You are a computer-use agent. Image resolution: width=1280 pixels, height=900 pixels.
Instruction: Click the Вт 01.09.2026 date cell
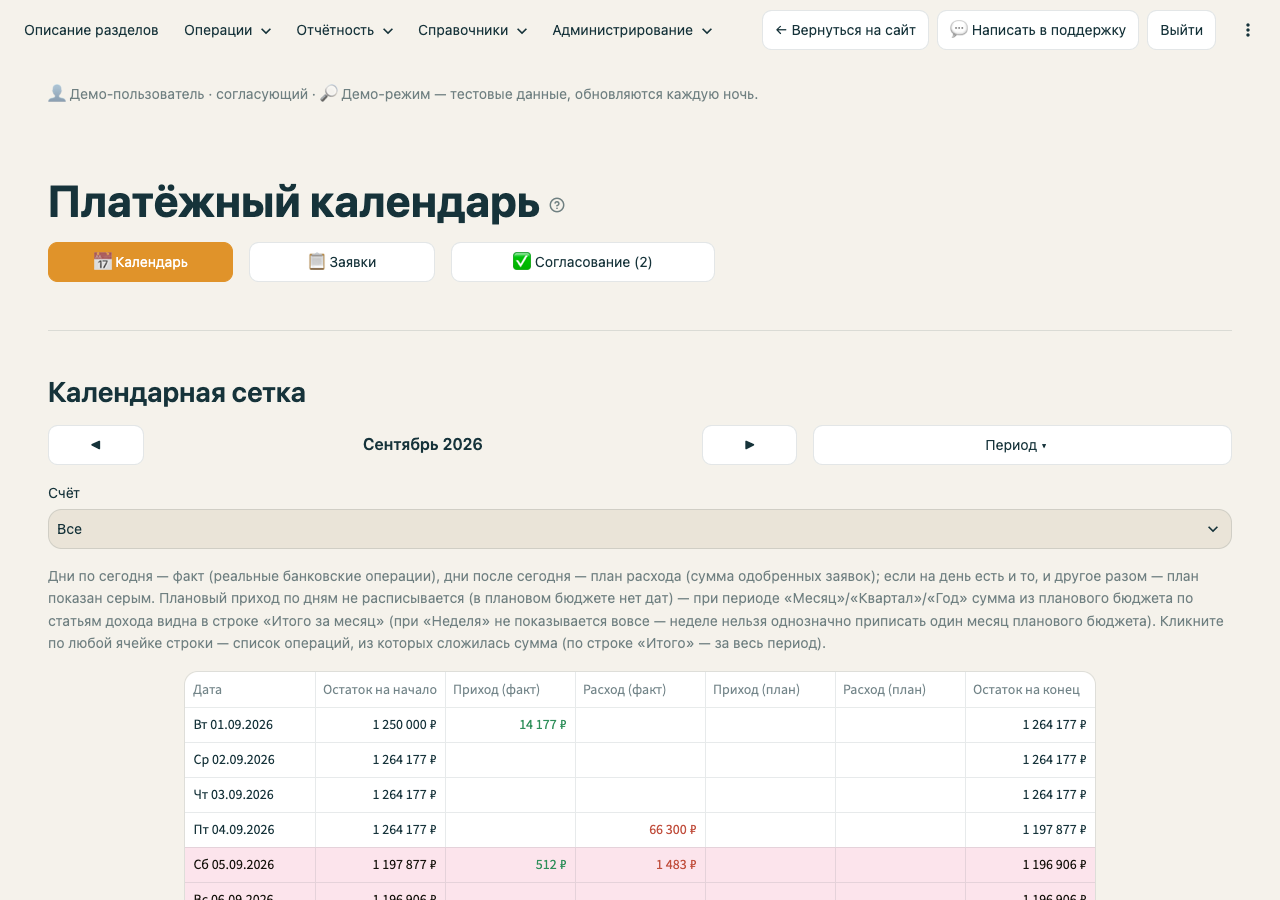250,725
